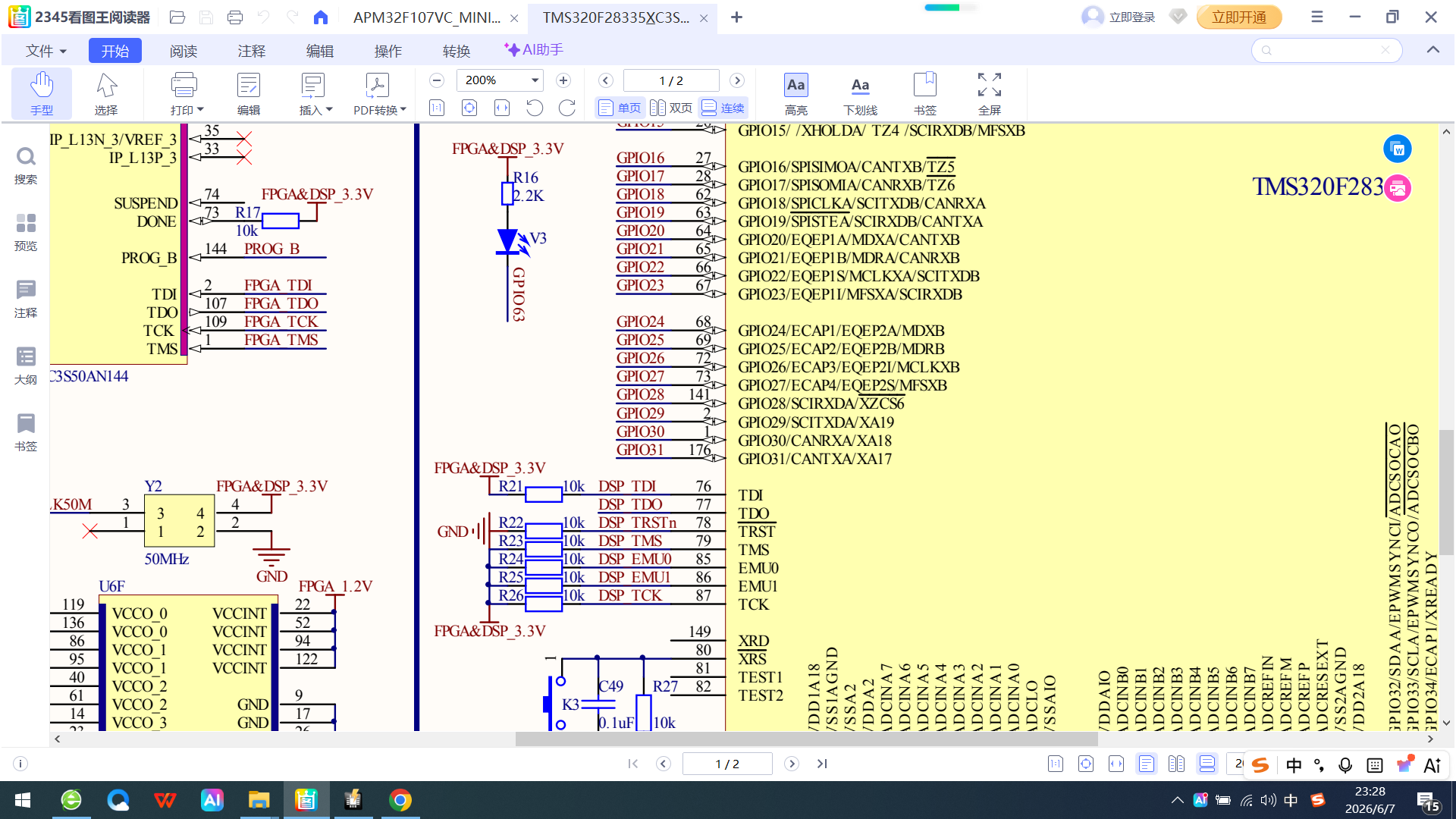Select the hand tool (手型)
The width and height of the screenshot is (1456, 819).
pyautogui.click(x=42, y=93)
